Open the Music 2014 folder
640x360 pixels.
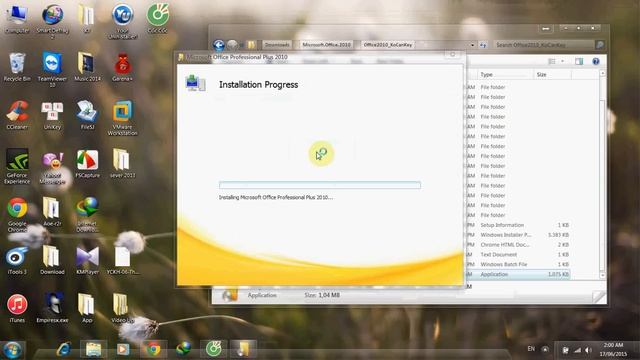pos(87,67)
